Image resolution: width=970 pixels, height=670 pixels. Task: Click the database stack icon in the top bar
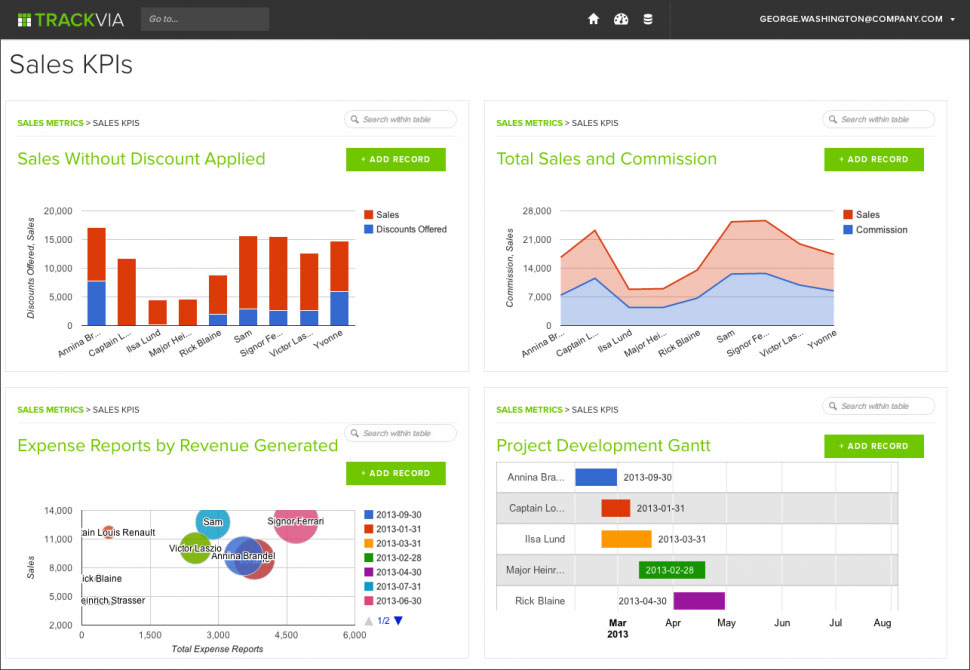(x=648, y=19)
